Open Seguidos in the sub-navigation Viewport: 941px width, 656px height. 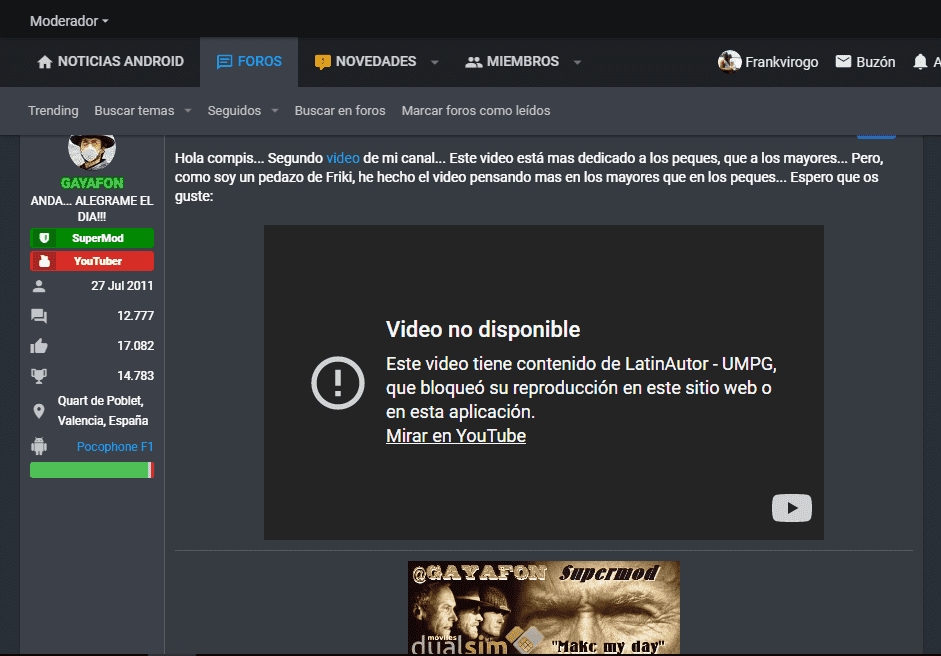pyautogui.click(x=234, y=110)
